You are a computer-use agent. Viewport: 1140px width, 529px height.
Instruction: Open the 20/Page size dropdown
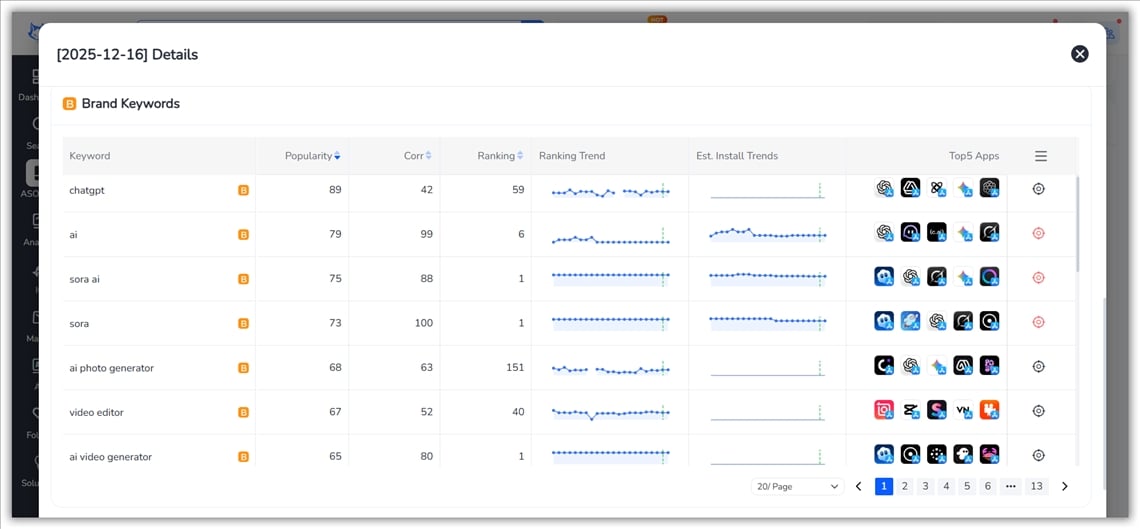click(797, 487)
